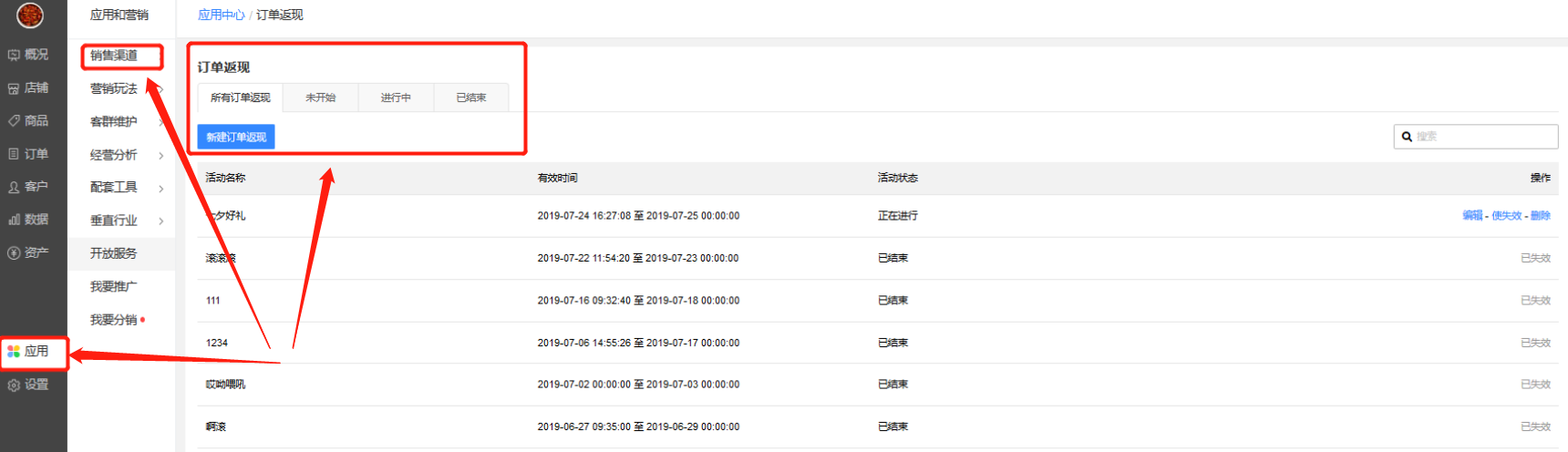Viewport: 1568px width, 452px height.
Task: Expand 经营分析 submenu arrow
Action: 161,156
